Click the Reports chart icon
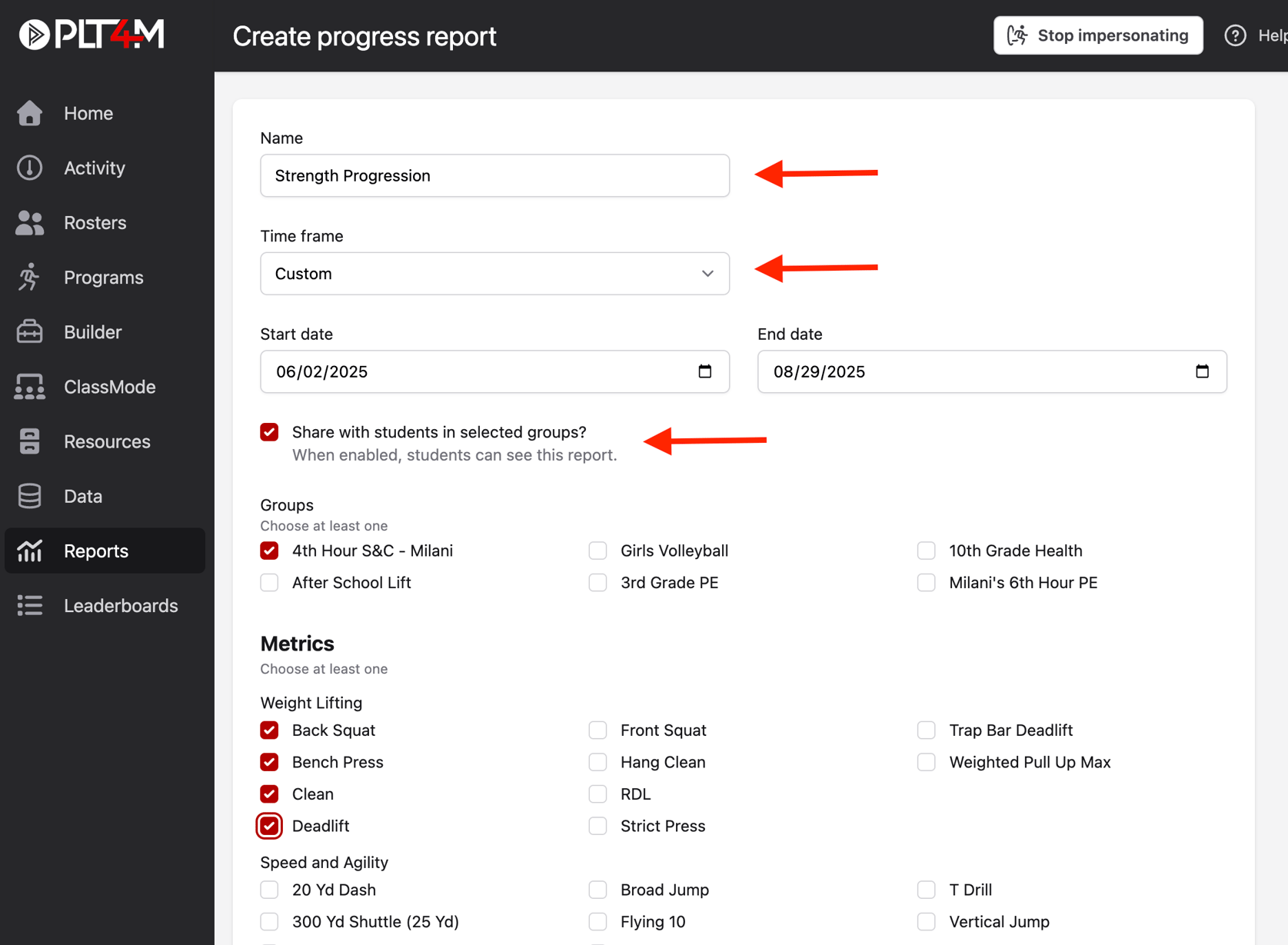1288x945 pixels. click(30, 551)
